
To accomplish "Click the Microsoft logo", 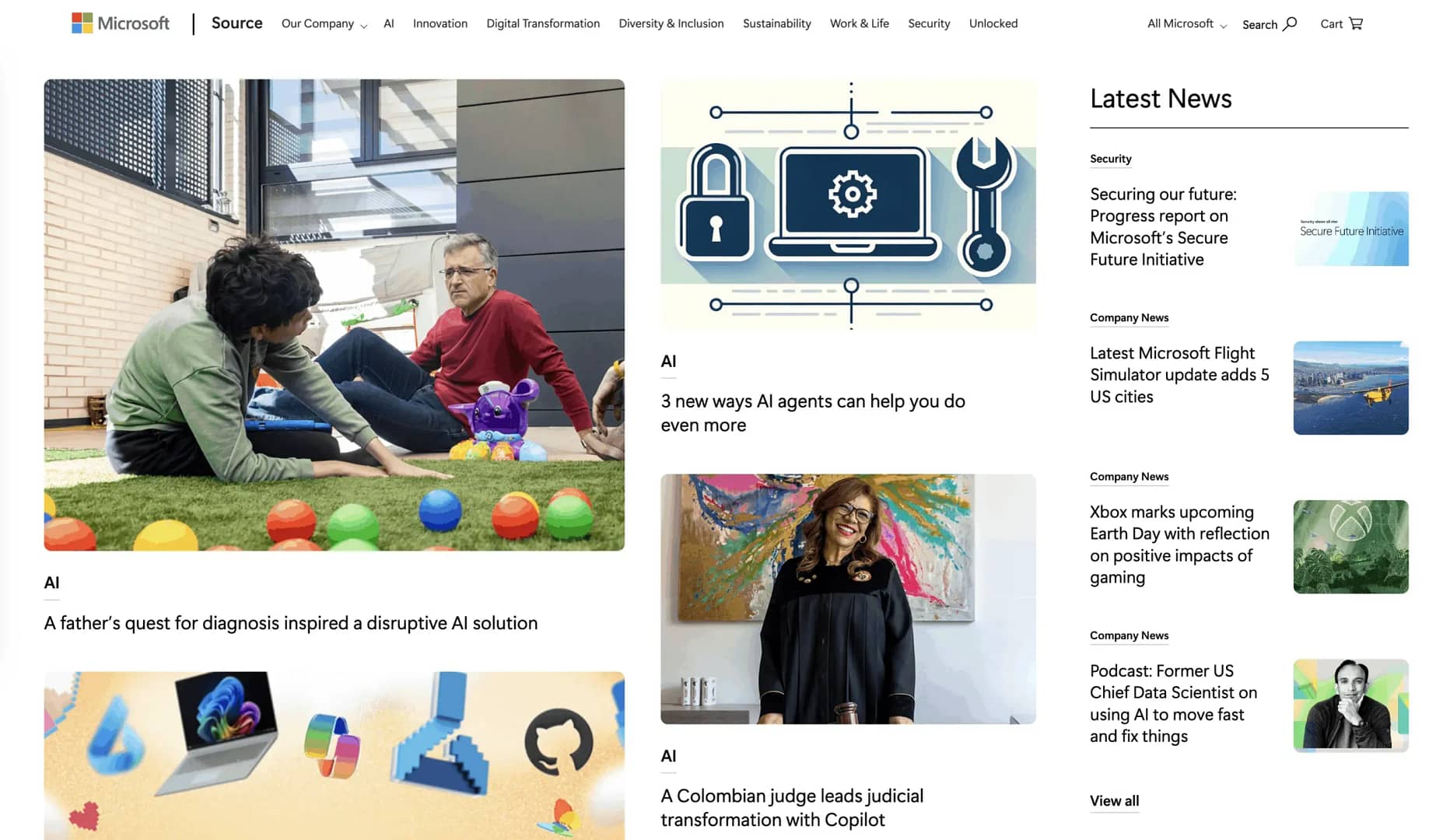I will coord(121,23).
